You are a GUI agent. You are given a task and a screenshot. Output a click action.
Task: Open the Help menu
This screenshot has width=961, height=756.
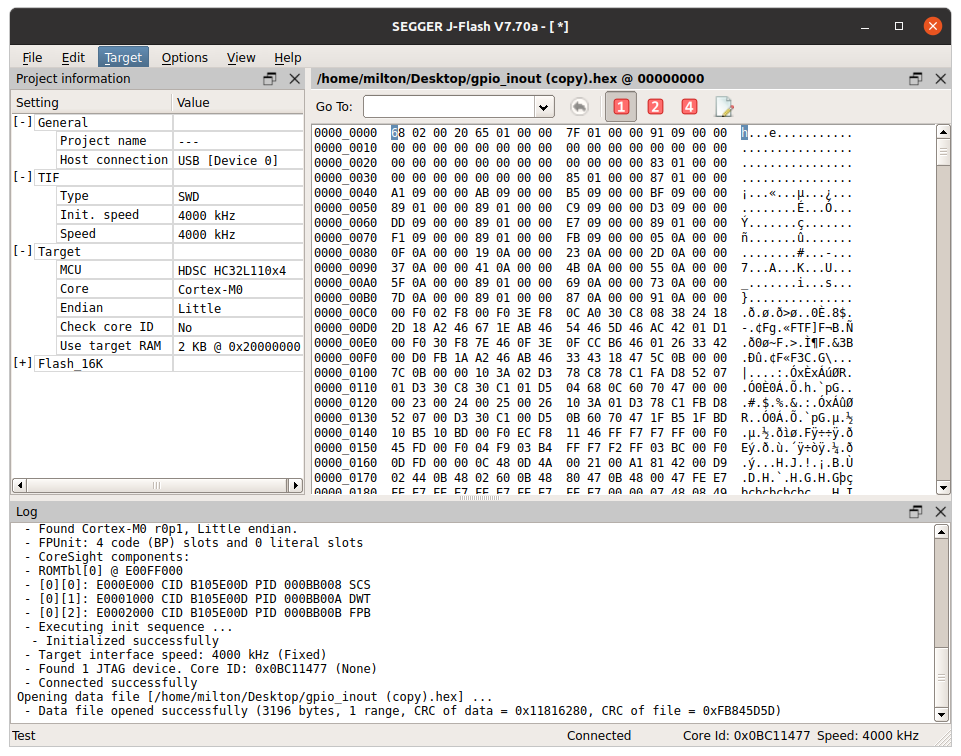[287, 58]
